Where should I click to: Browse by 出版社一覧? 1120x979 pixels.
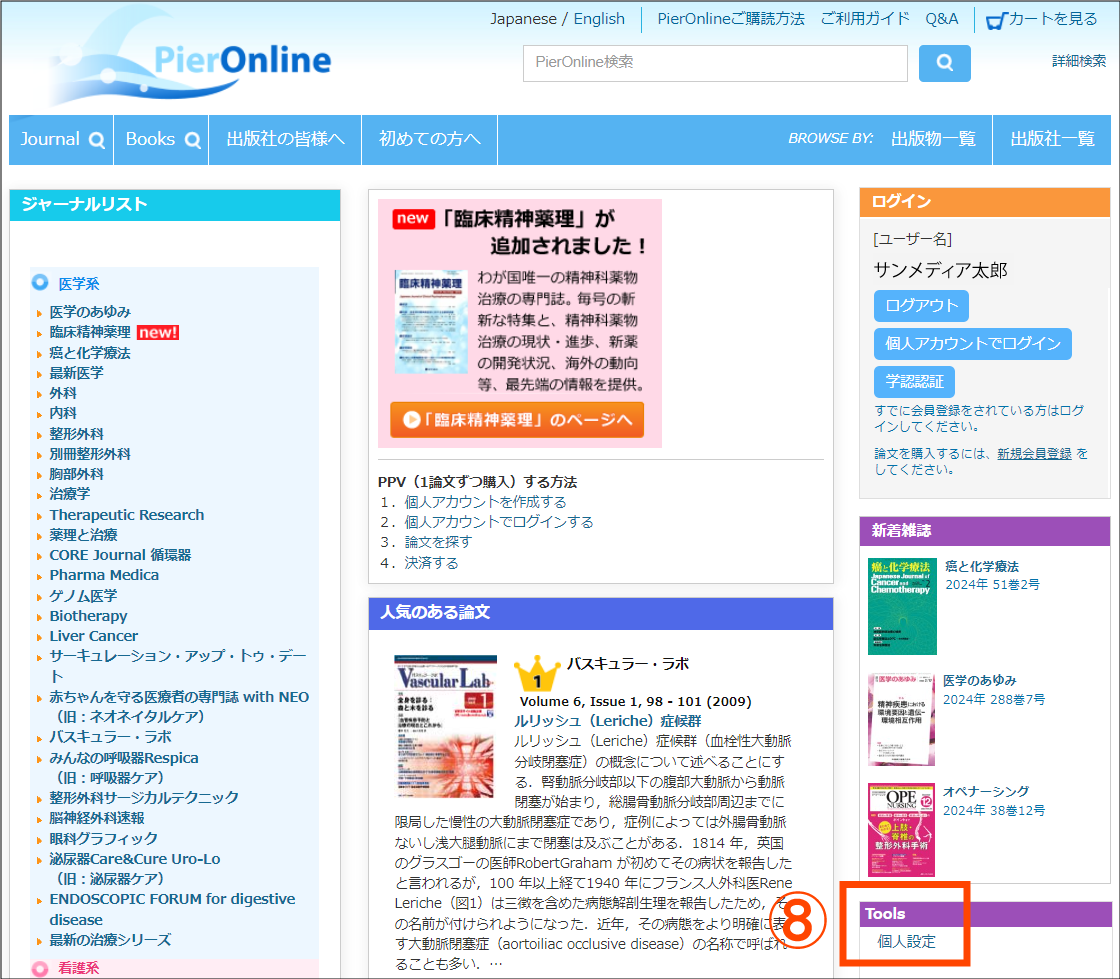point(1052,139)
